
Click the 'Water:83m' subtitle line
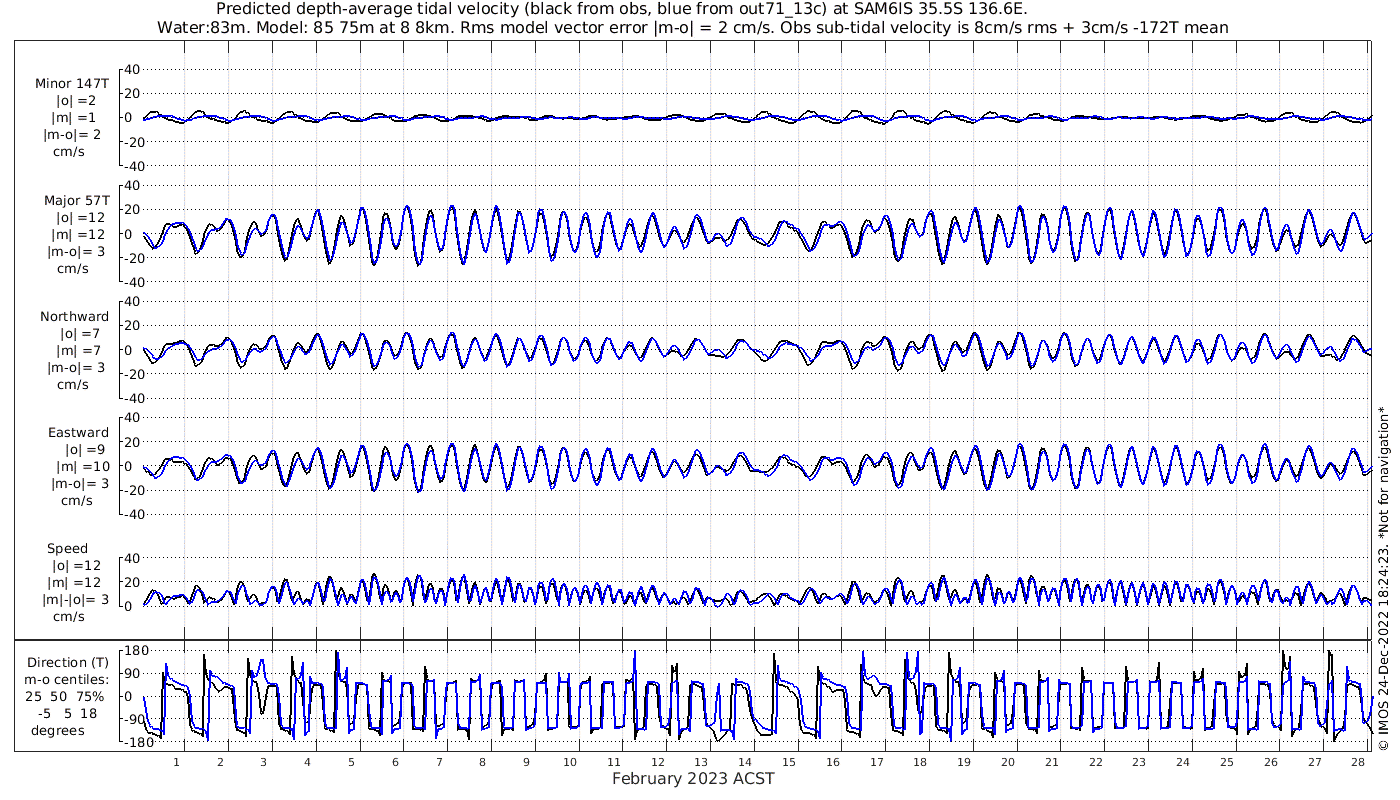tap(692, 27)
